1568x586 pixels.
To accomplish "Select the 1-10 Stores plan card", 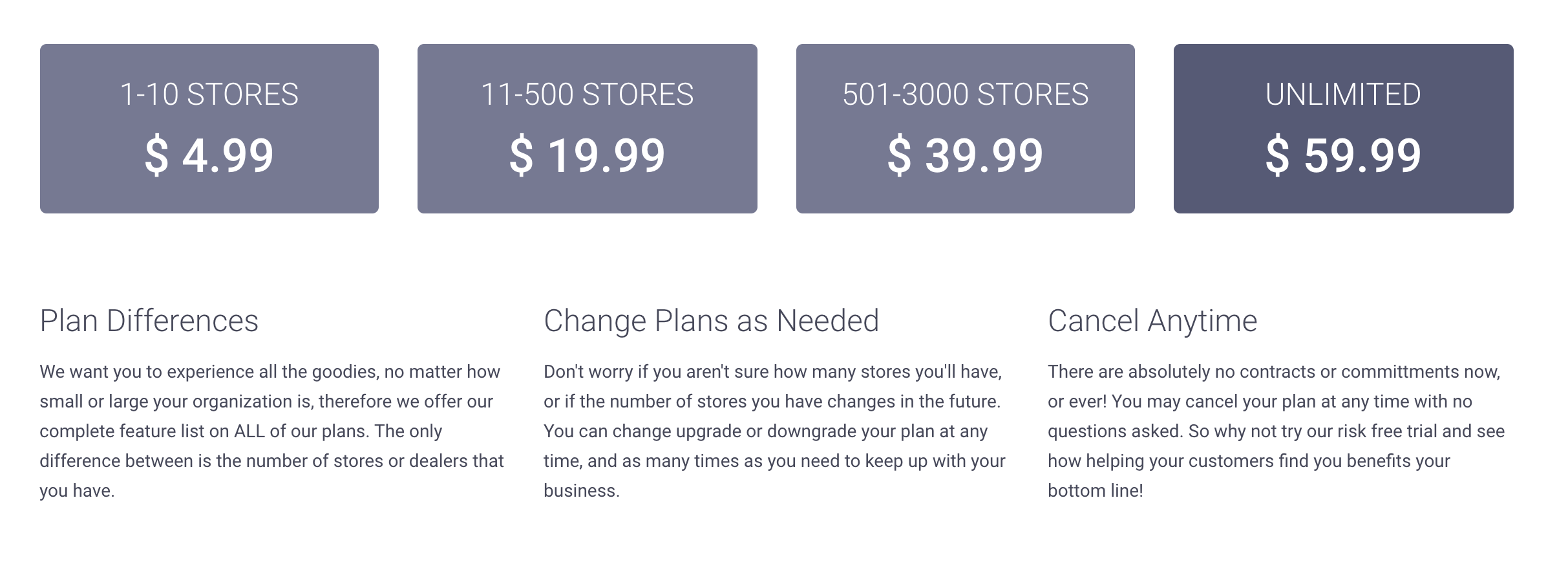I will (209, 129).
